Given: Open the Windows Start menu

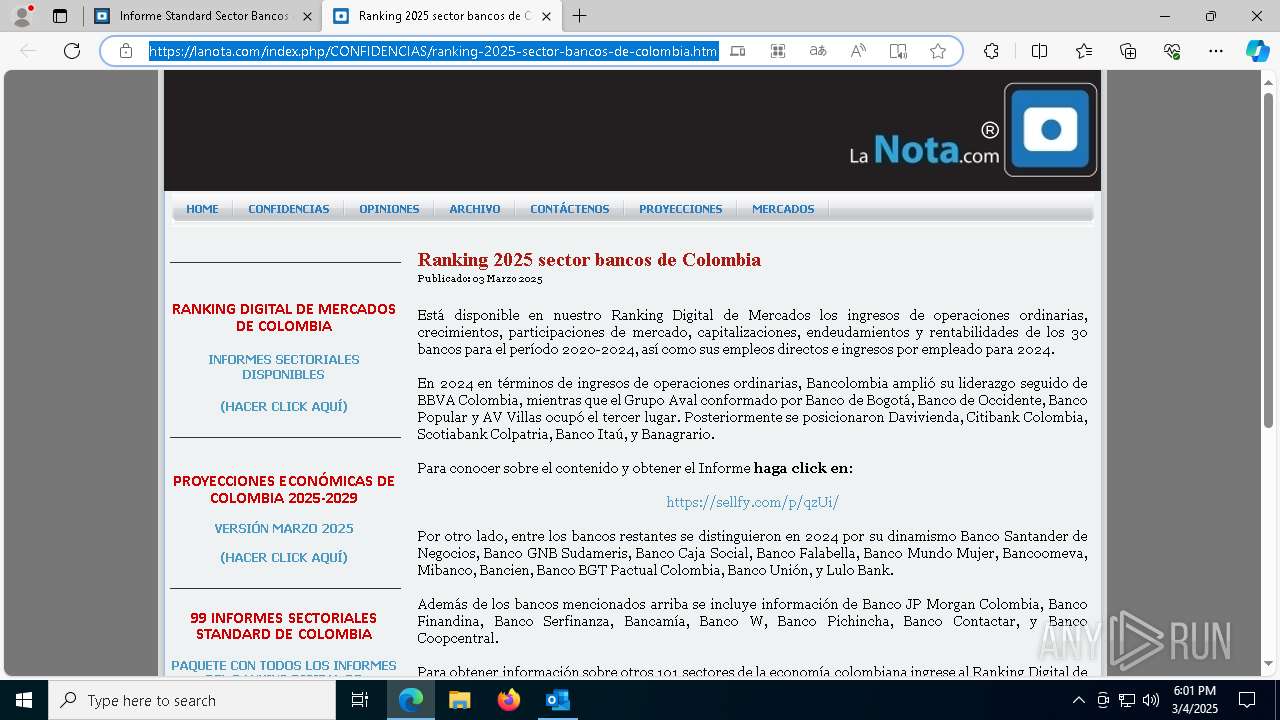Looking at the screenshot, I should pyautogui.click(x=24, y=700).
